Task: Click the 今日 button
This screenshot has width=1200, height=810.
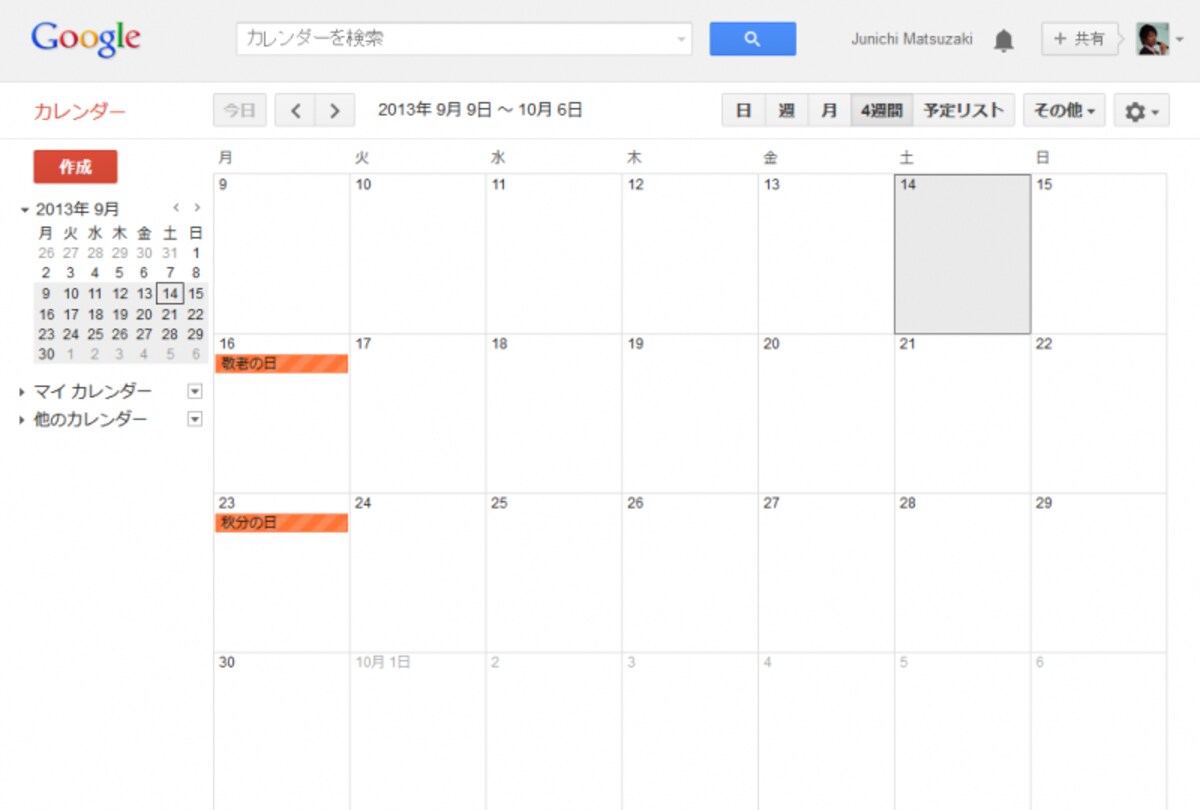Action: point(240,111)
